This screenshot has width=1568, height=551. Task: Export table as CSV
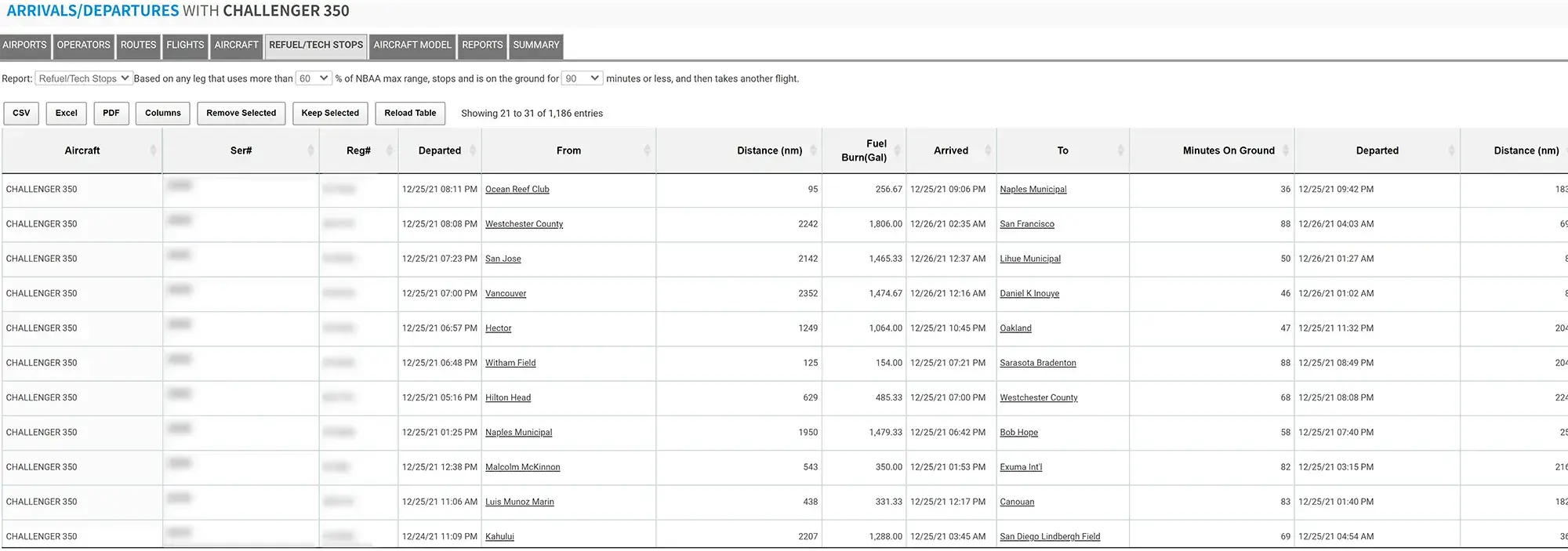tap(21, 113)
